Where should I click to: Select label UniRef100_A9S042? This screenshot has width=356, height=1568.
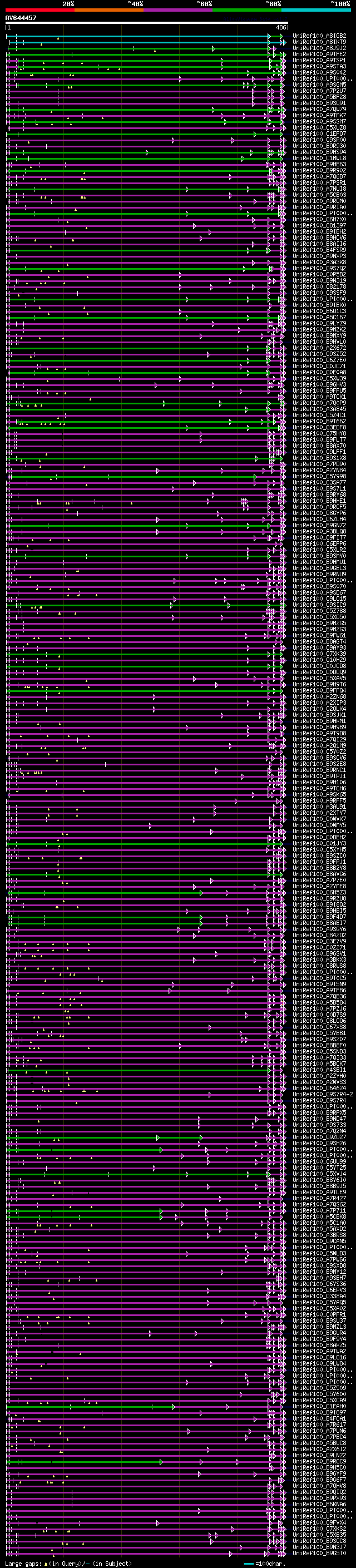pos(319,72)
